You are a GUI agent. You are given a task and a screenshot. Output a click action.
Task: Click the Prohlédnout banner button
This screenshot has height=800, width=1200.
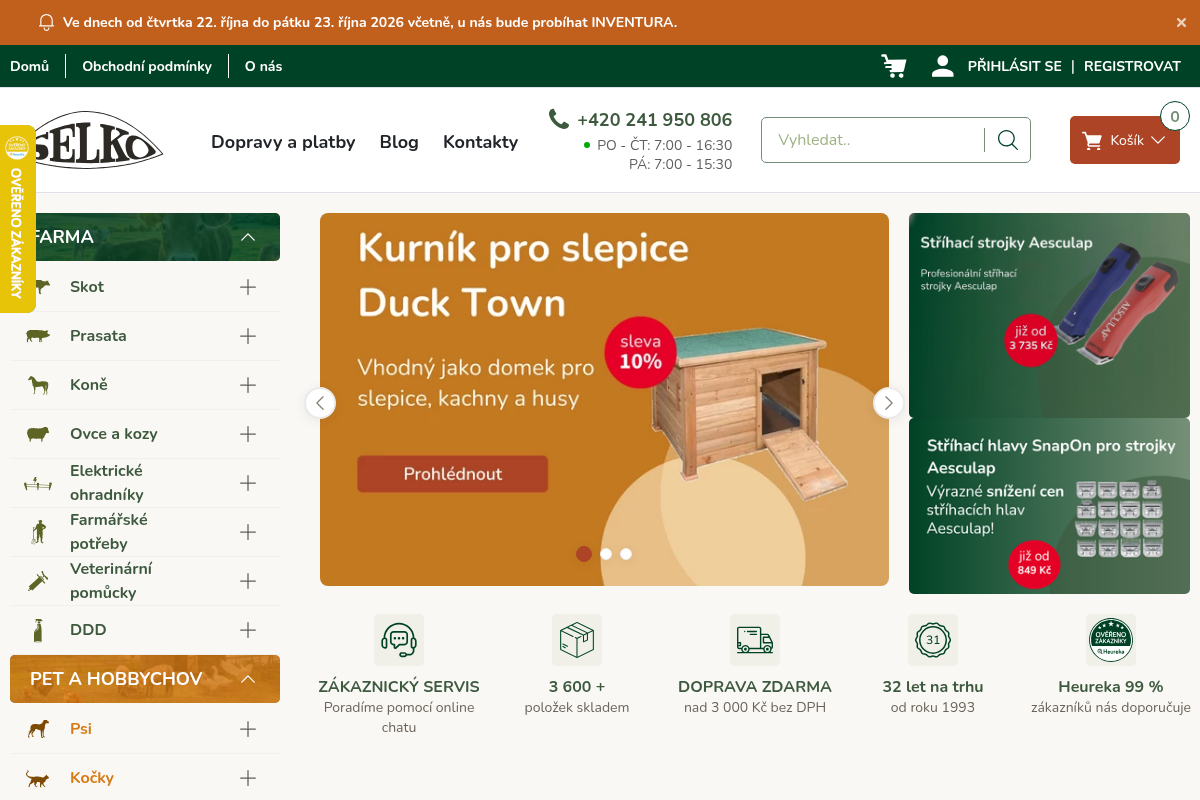(453, 474)
